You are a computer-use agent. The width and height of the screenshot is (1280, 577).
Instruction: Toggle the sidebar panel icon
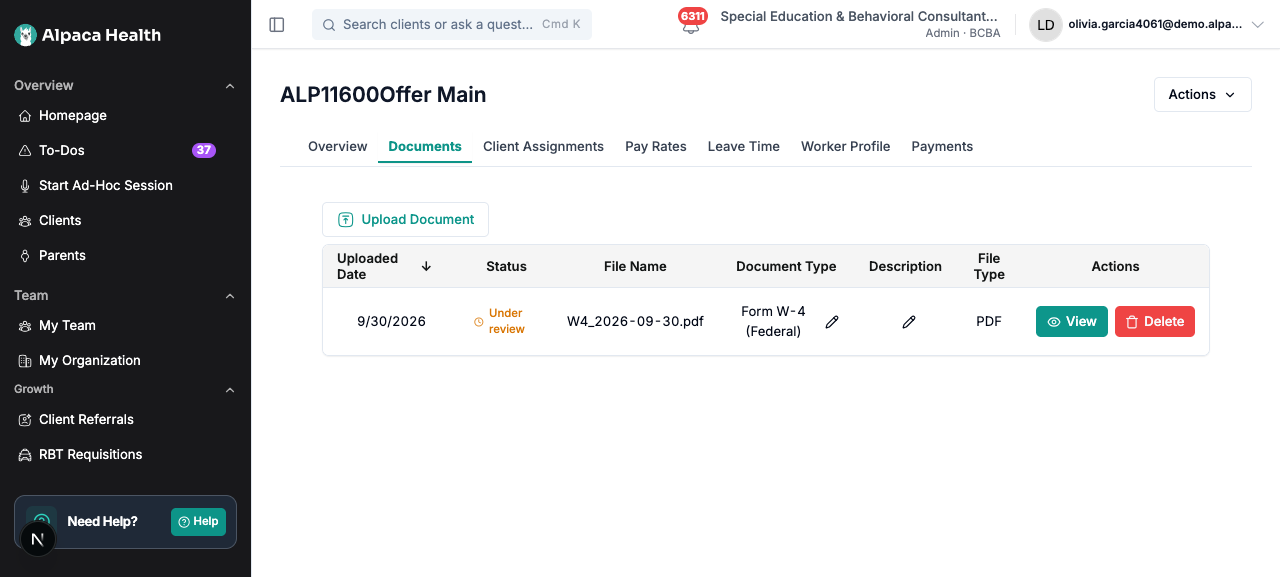point(277,24)
